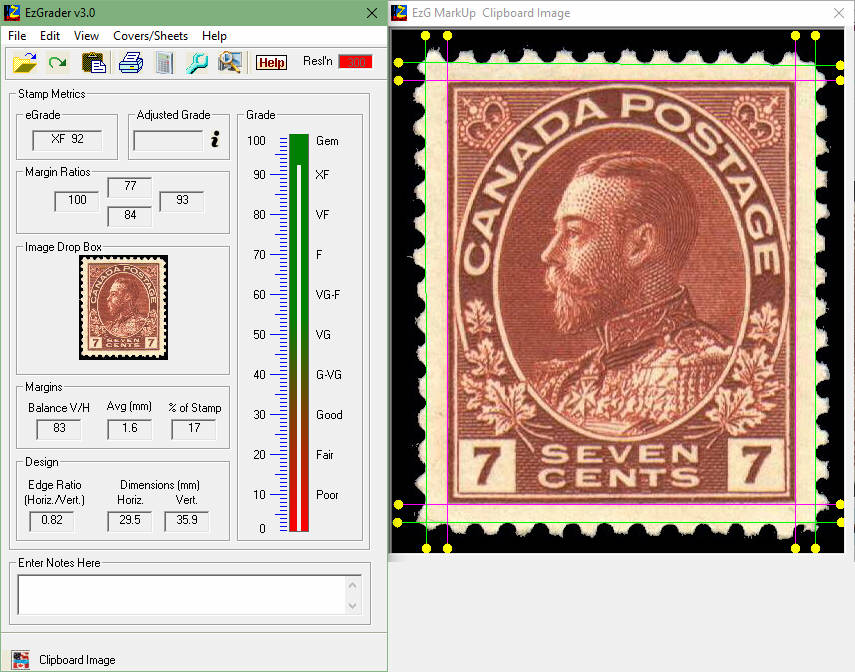The height and width of the screenshot is (672, 855).
Task: Click the green redo arrow icon
Action: [57, 62]
